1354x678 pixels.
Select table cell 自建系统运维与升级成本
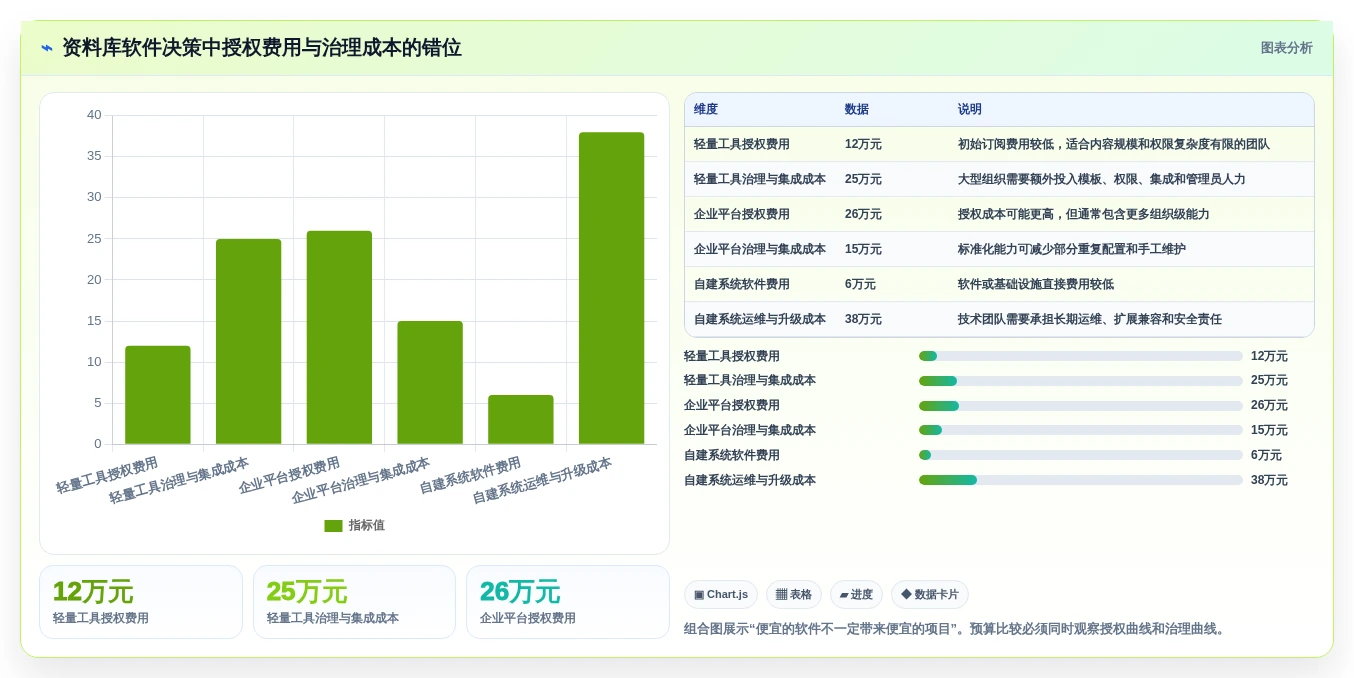click(x=760, y=319)
